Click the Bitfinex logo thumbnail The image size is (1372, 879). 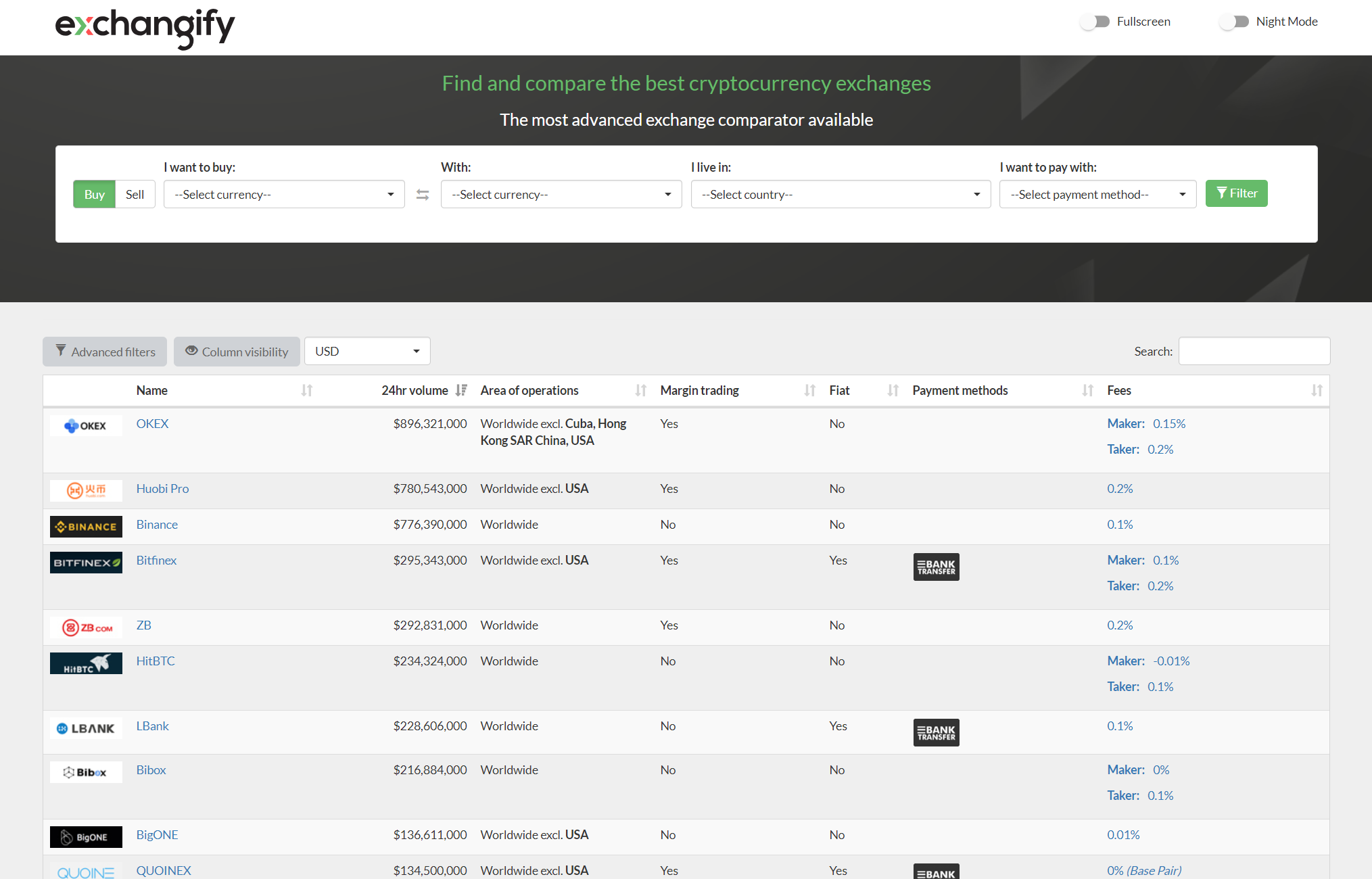click(86, 563)
